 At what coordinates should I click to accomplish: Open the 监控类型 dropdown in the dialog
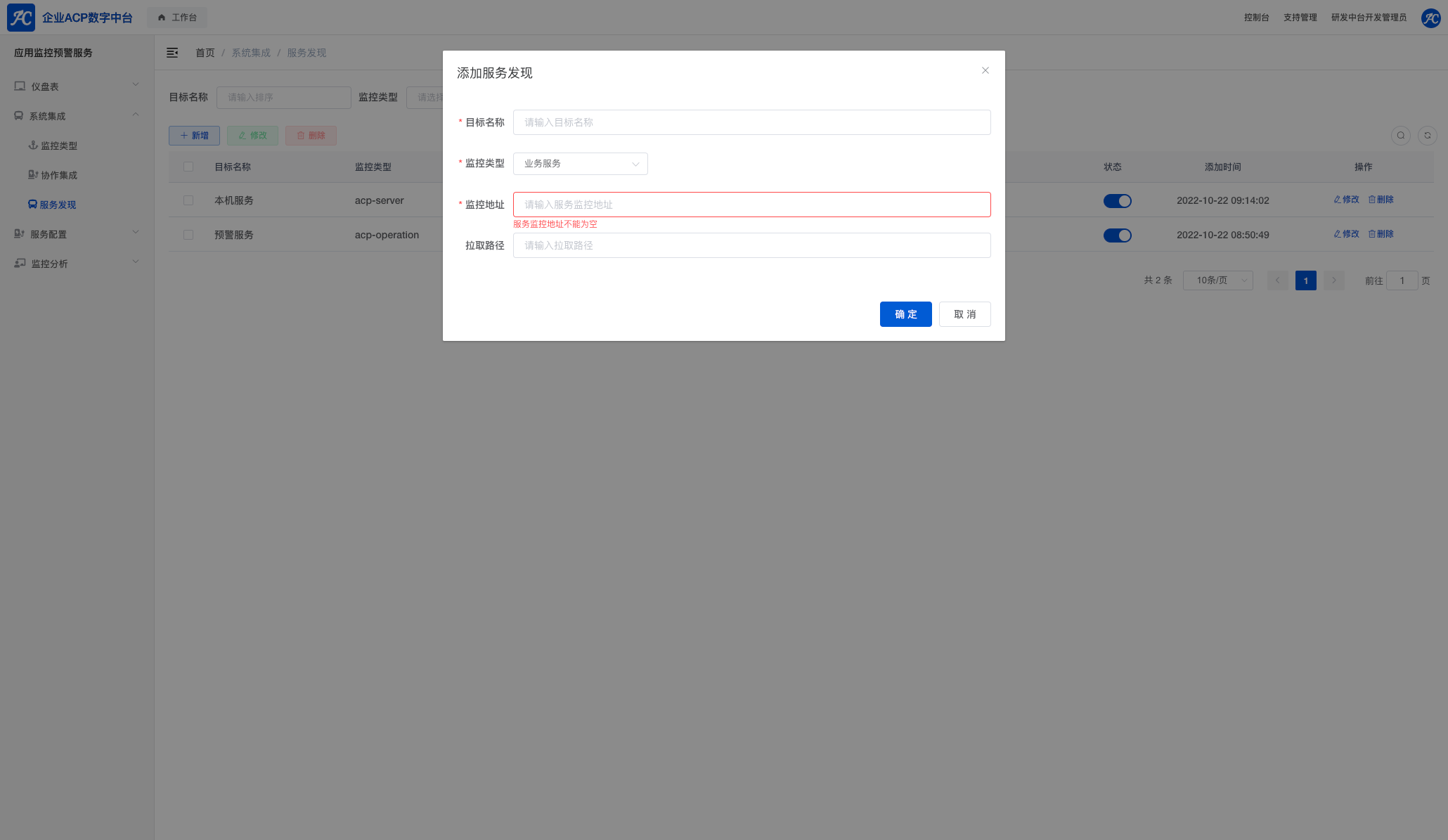click(x=580, y=164)
